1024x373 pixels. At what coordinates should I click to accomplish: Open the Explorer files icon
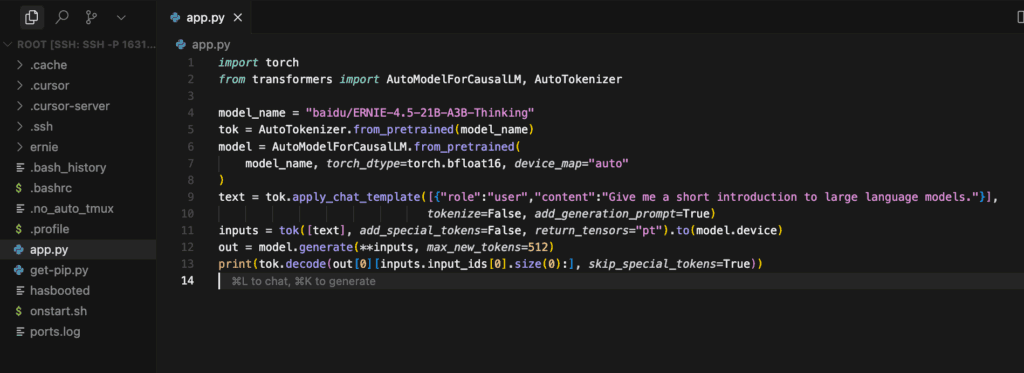click(x=31, y=17)
